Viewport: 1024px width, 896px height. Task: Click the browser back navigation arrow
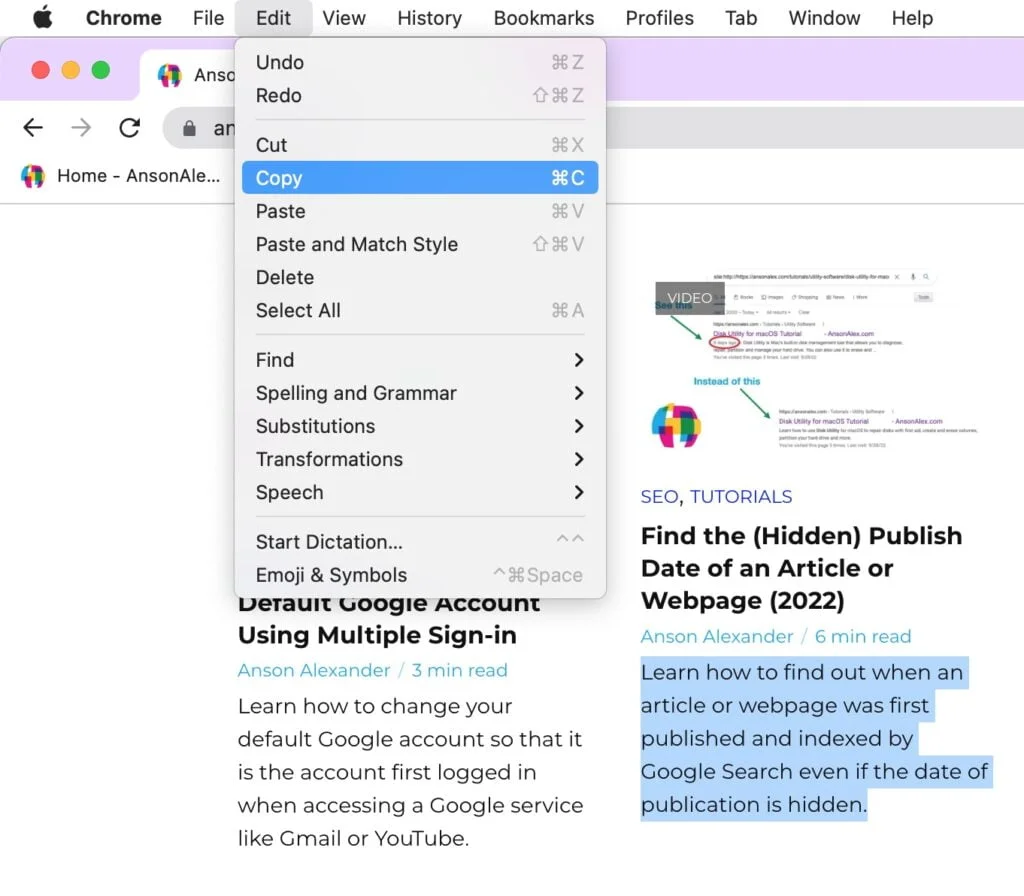tap(33, 127)
